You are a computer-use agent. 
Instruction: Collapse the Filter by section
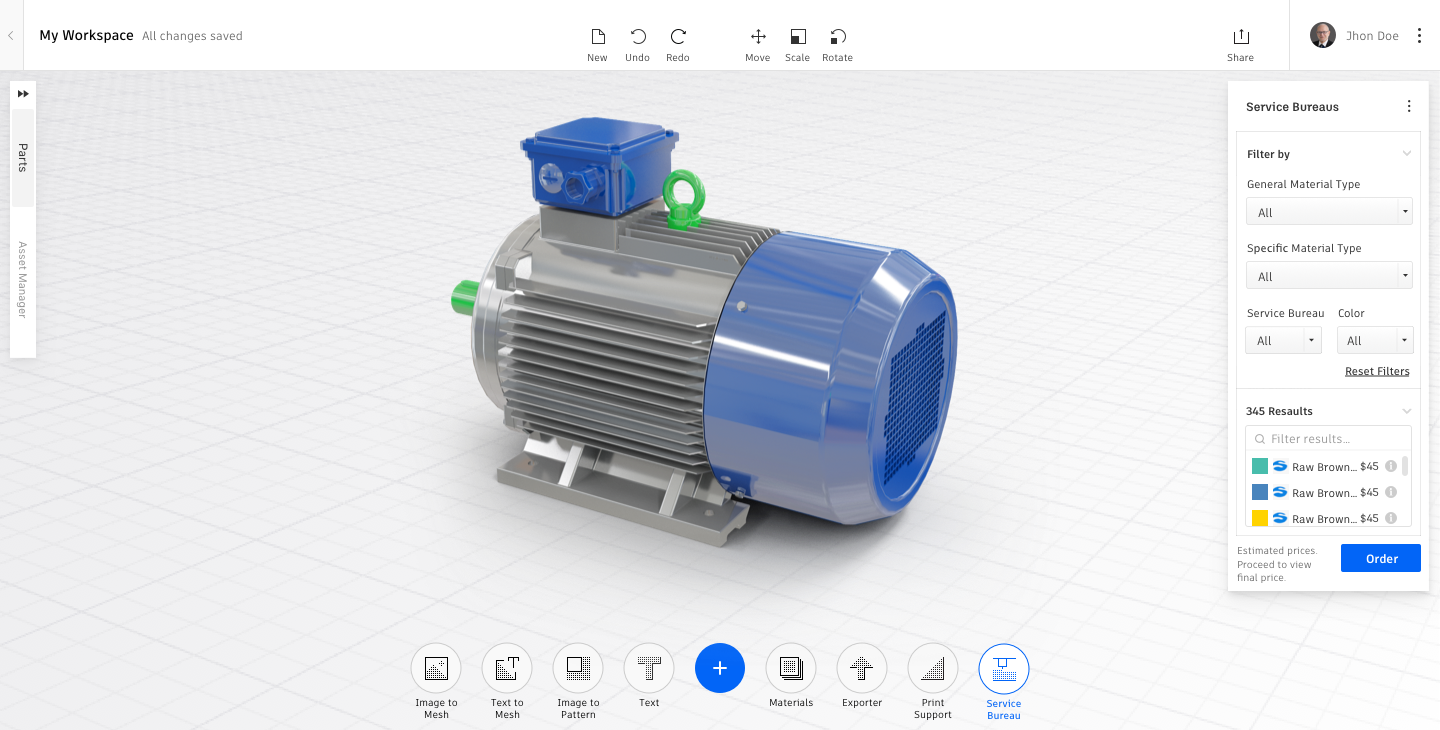pyautogui.click(x=1407, y=154)
